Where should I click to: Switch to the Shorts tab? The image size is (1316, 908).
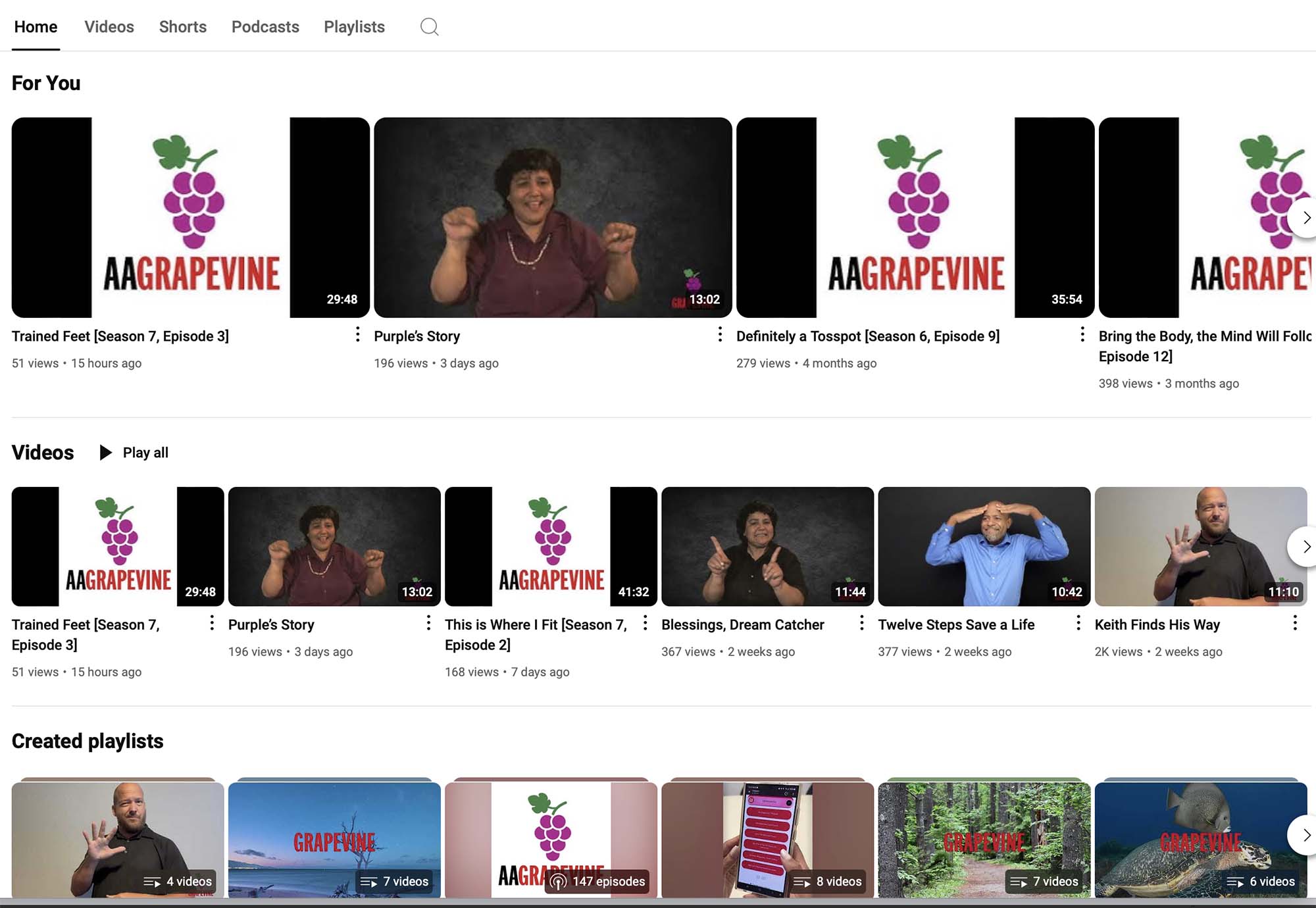click(183, 27)
